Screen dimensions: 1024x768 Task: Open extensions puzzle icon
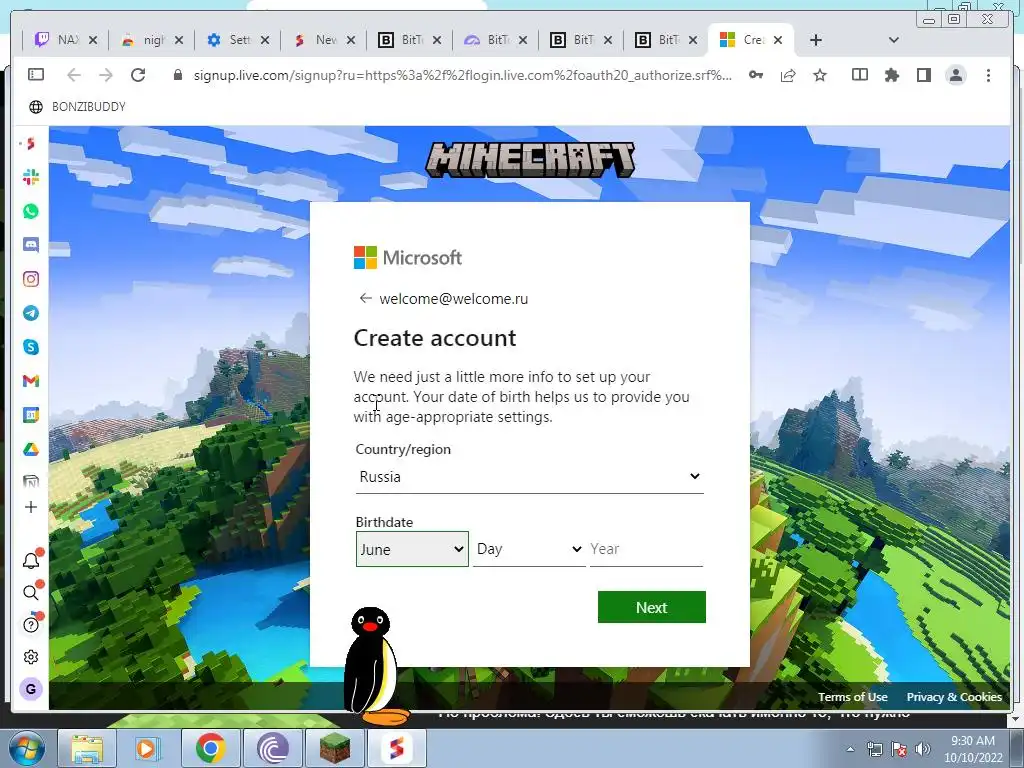(891, 75)
